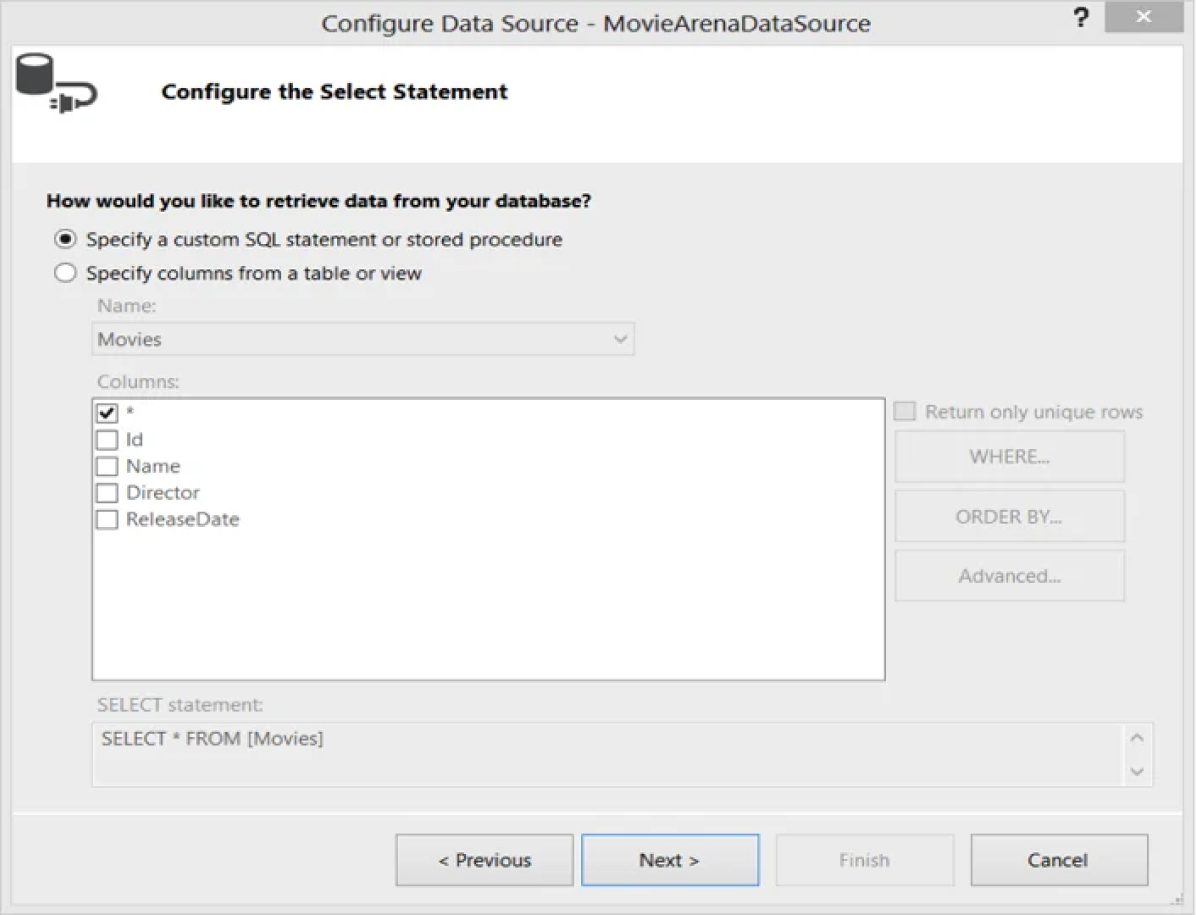1196x915 pixels.
Task: Click the 'Columns:' label
Action: 138,381
